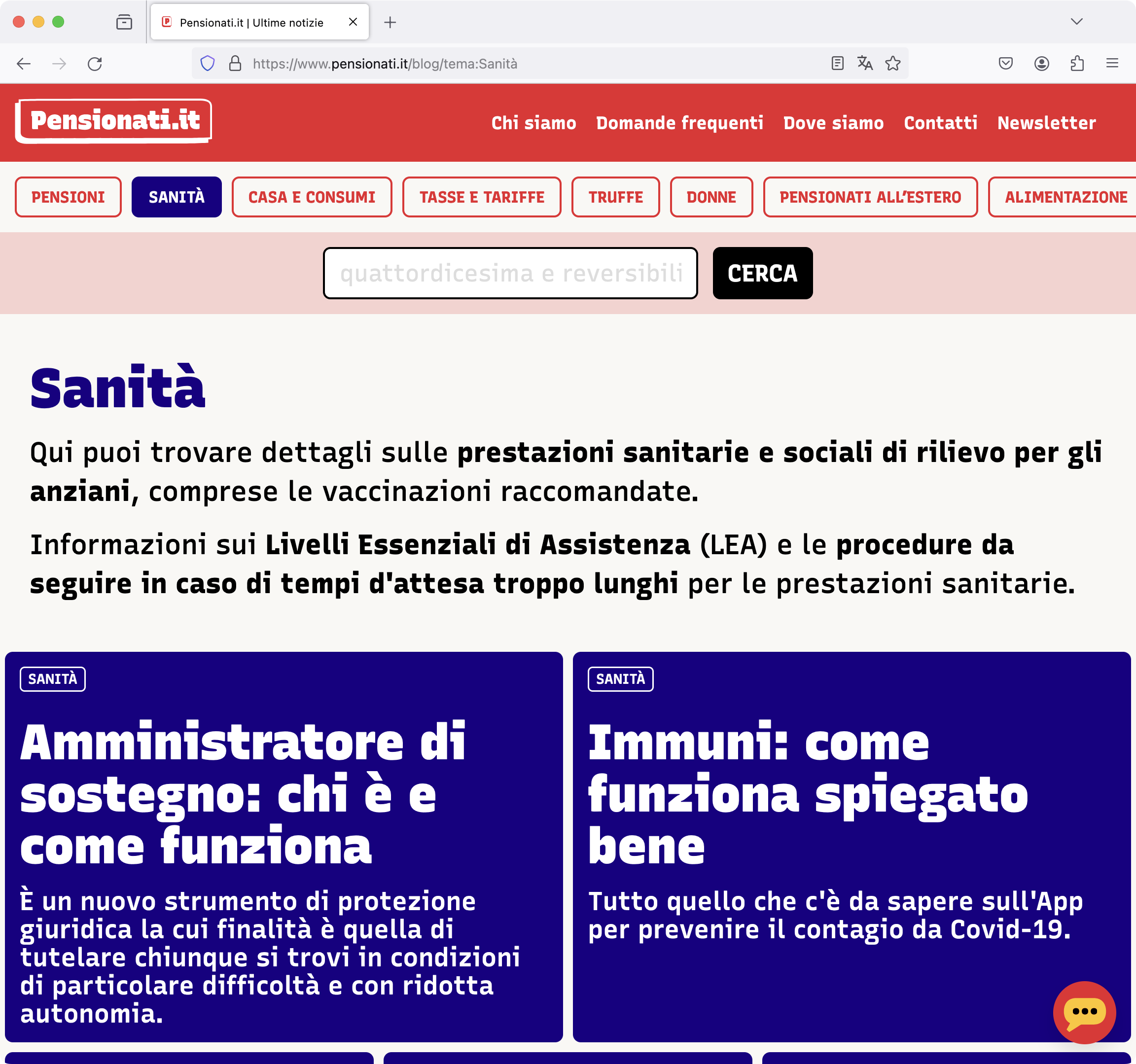Open the Newsletter header link
Screen dimensions: 1136x1064
pyautogui.click(x=1046, y=123)
